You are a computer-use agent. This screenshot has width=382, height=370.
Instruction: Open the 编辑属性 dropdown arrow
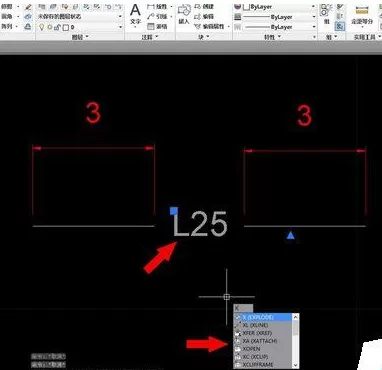pyautogui.click(x=229, y=26)
